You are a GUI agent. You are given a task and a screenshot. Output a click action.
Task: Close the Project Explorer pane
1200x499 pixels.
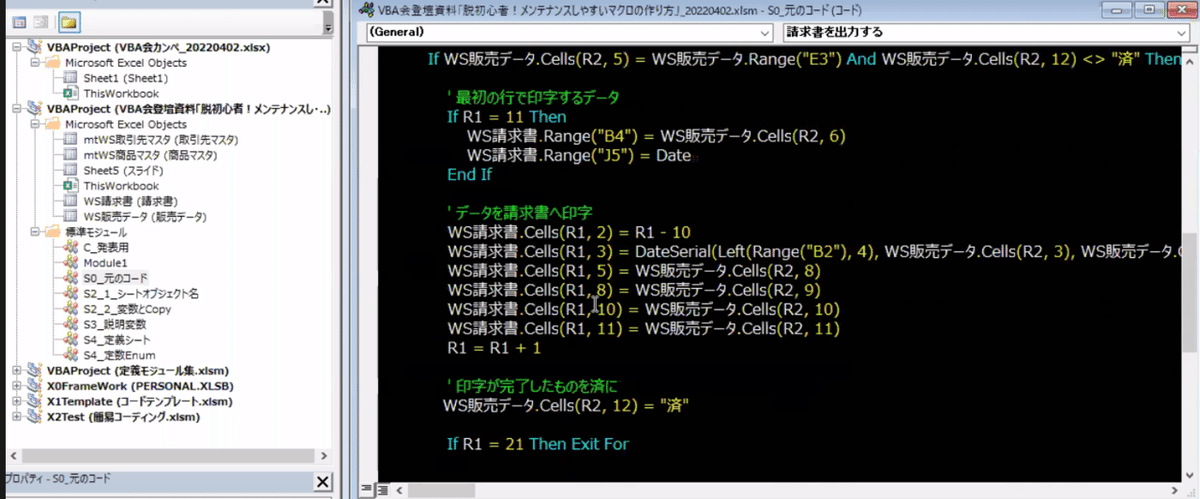[324, 1]
